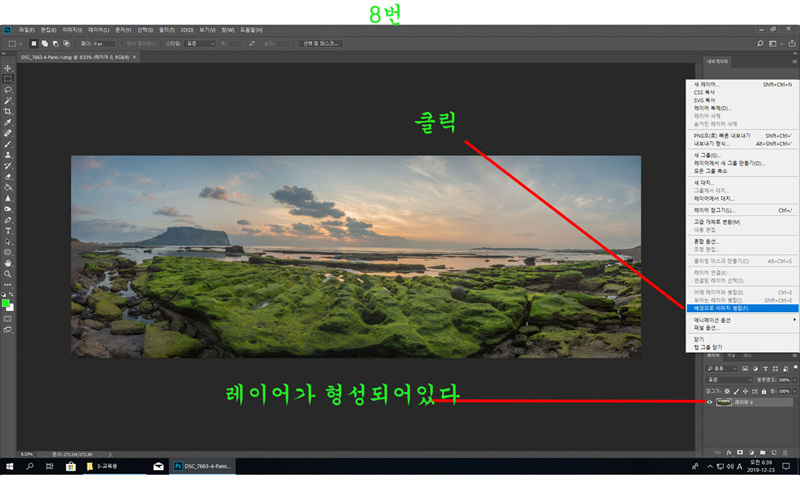800x500 pixels.
Task: Select the Pen tool
Action: tap(8, 220)
